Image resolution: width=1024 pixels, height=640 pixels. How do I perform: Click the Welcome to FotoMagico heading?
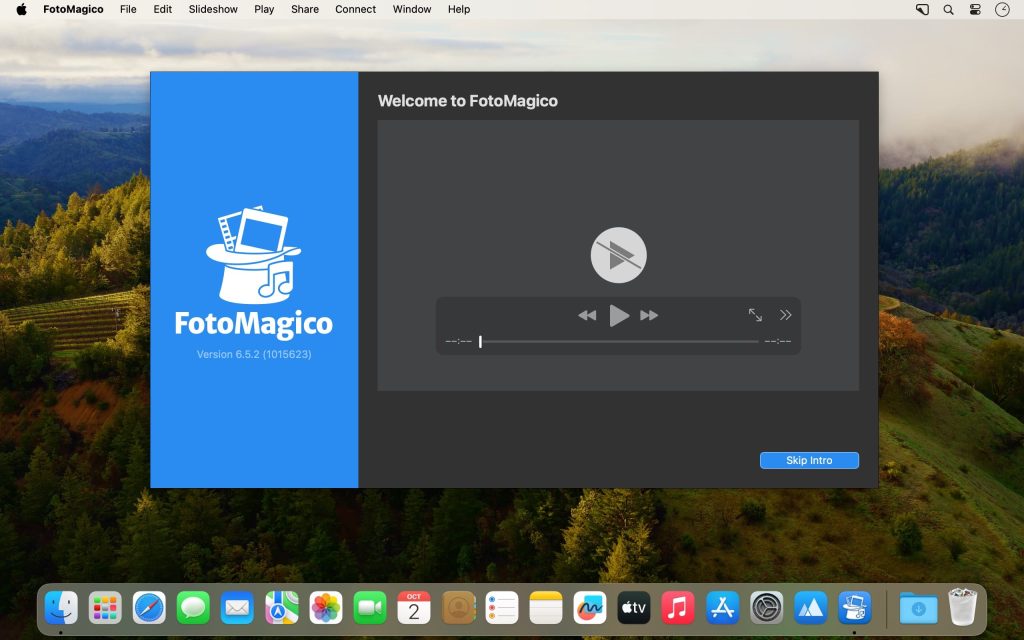[468, 101]
